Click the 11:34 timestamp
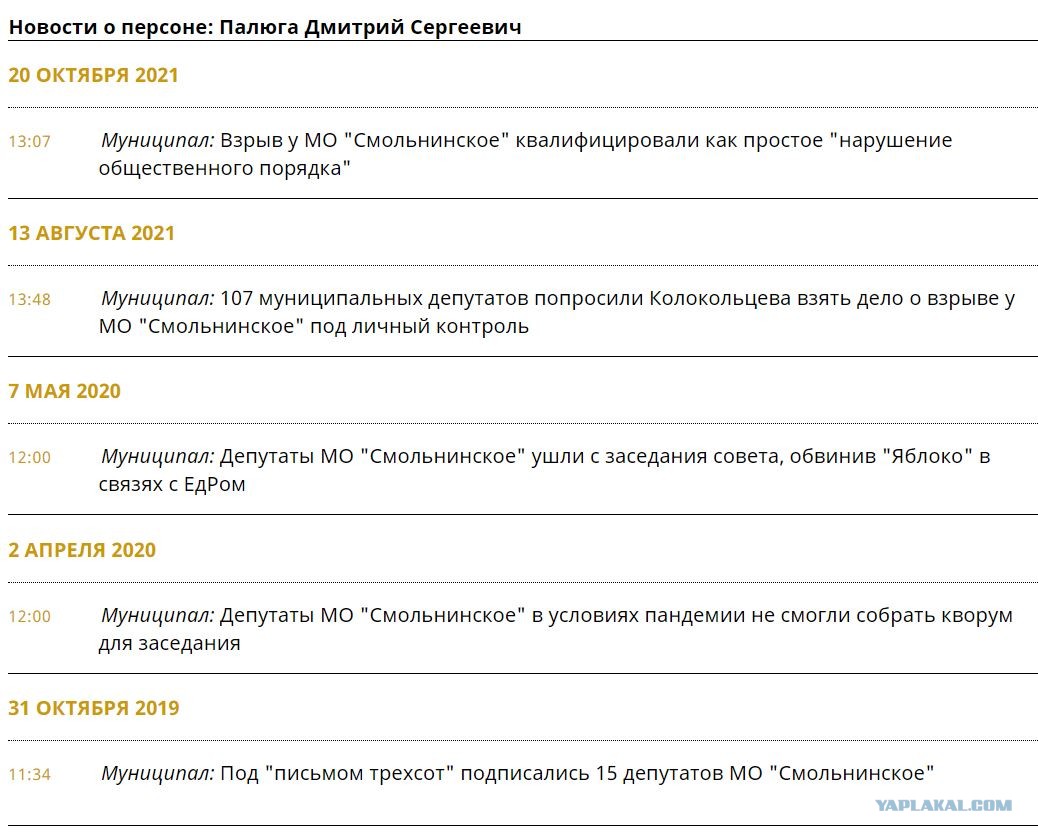Viewport: 1038px width, 835px height. 29,775
